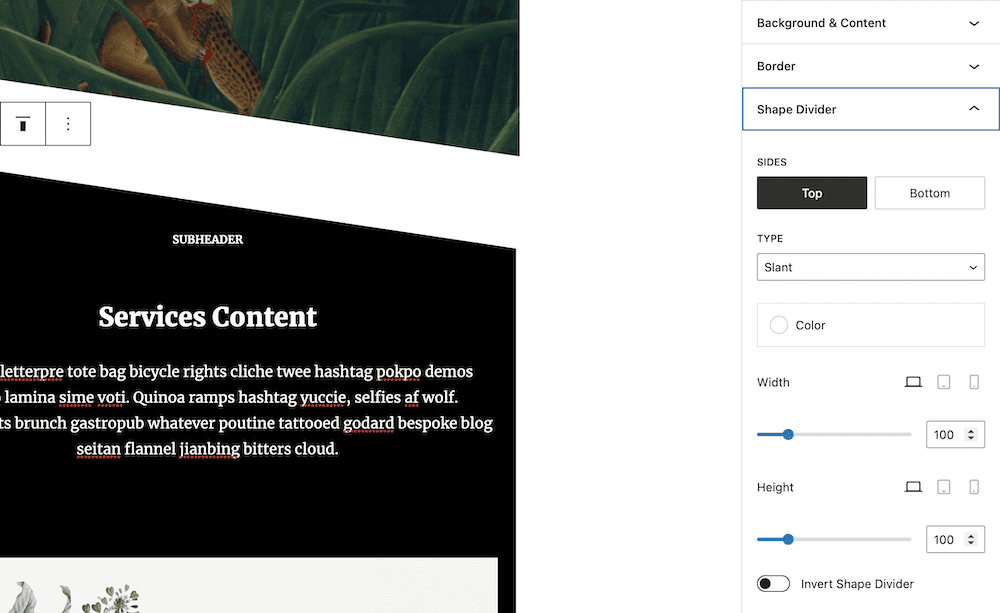
Task: Select the section block icon in toolbar
Action: [23, 123]
